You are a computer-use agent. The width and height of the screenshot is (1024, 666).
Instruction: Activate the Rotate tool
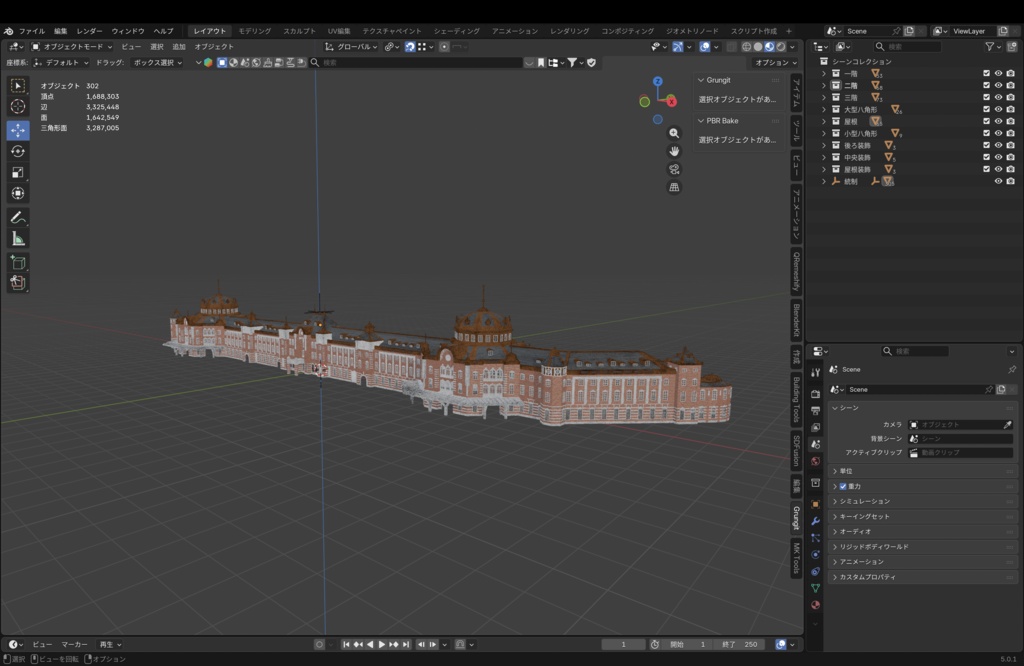pos(18,151)
